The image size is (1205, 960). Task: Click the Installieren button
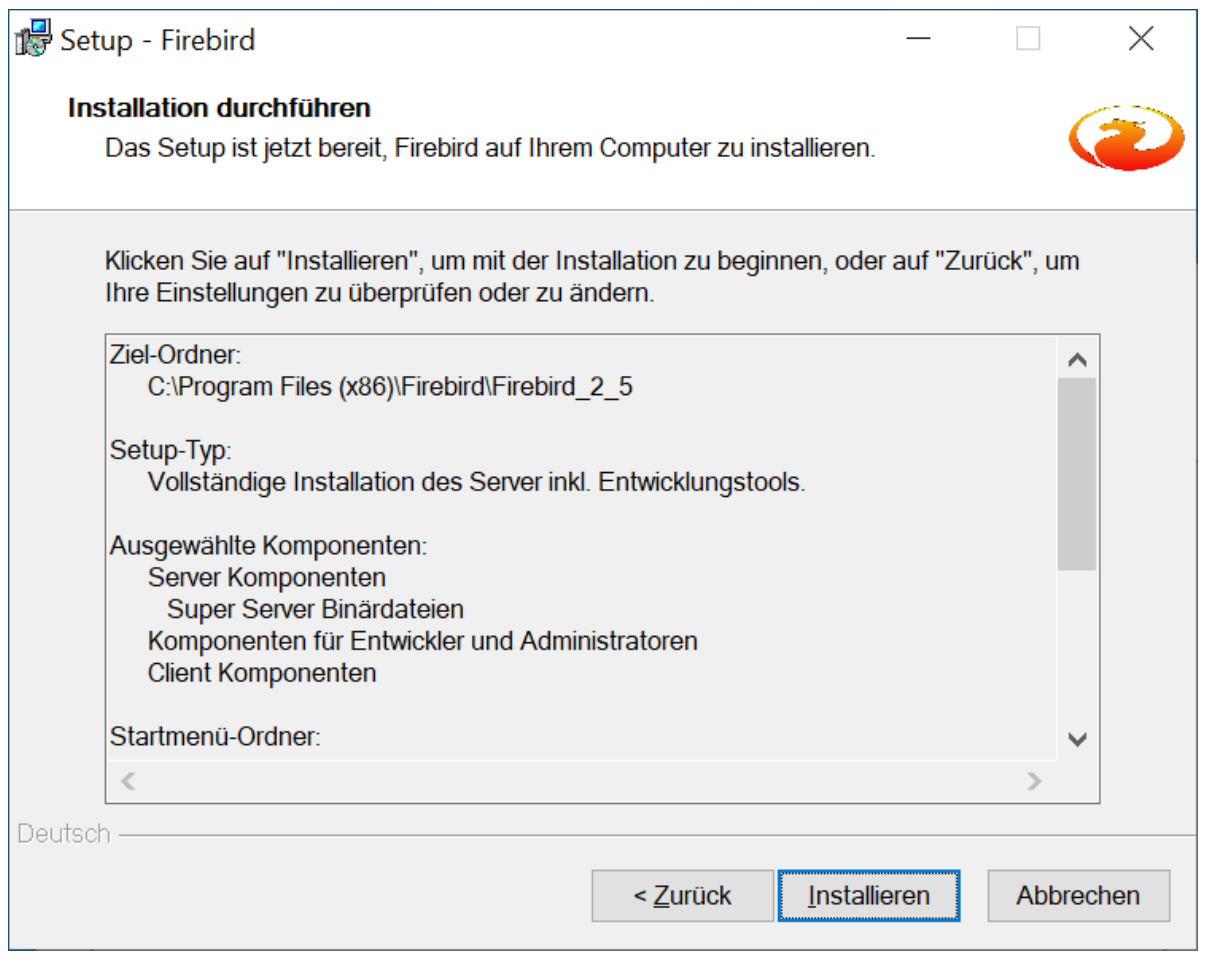coord(869,895)
